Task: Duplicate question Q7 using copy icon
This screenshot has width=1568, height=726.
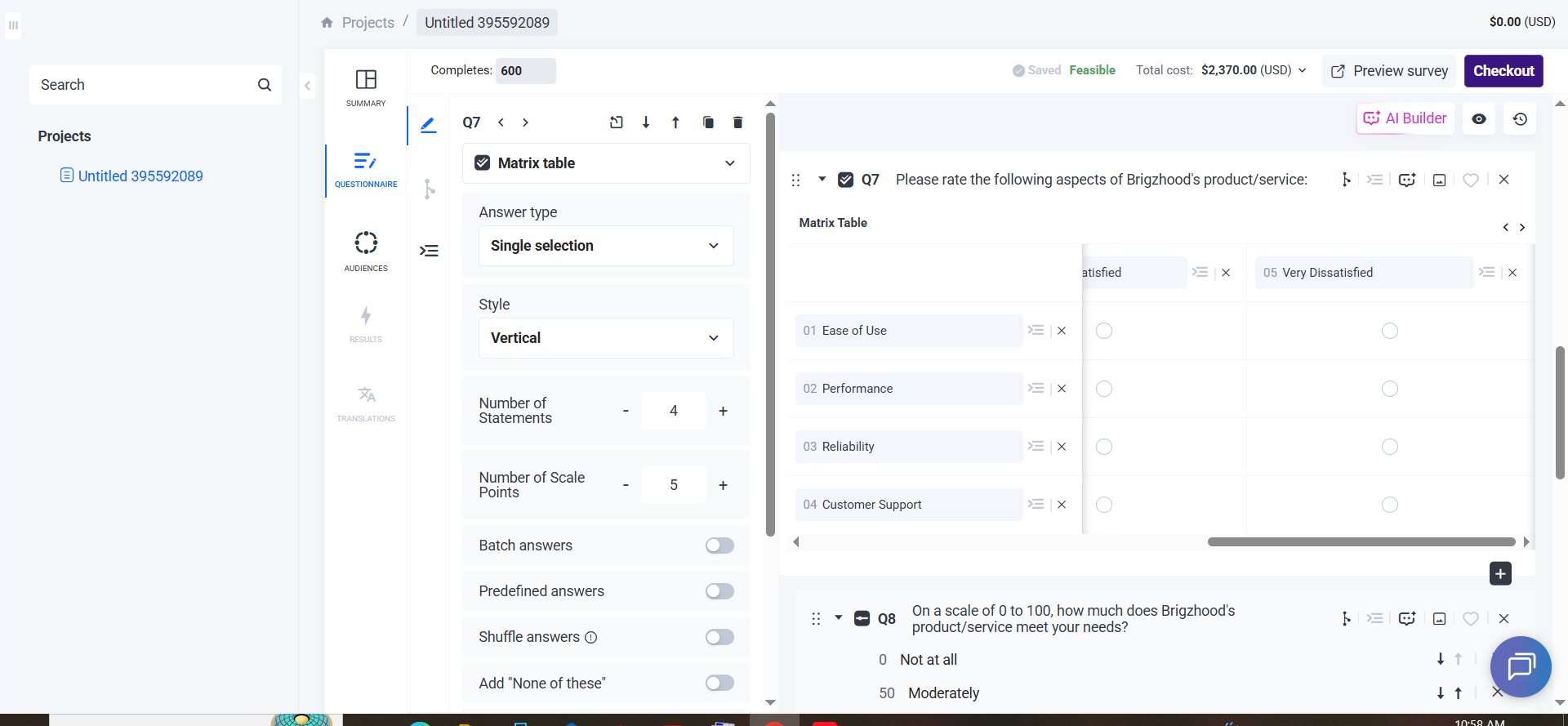Action: [708, 122]
